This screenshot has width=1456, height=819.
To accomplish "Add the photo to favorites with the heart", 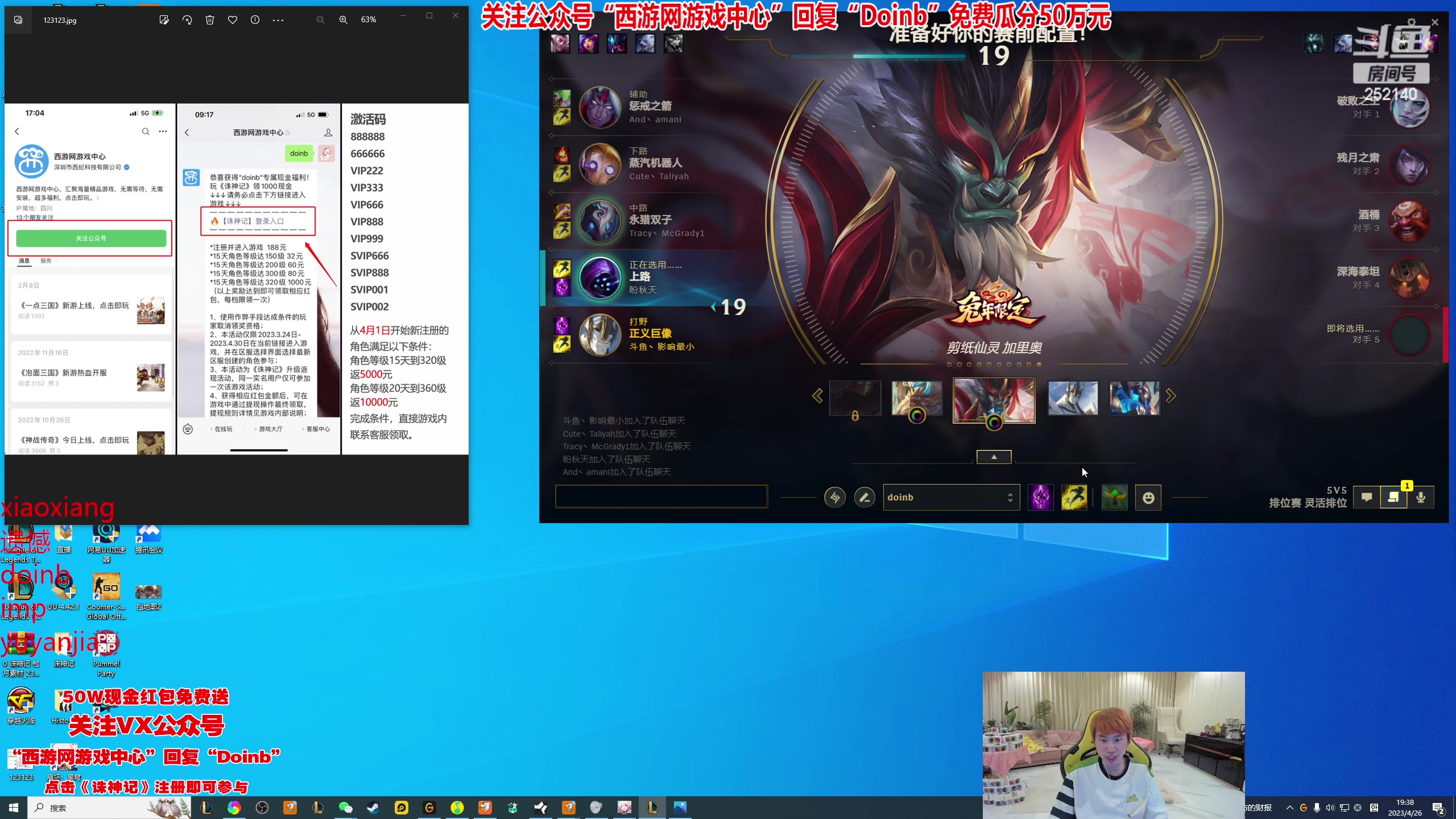I will coord(233,20).
